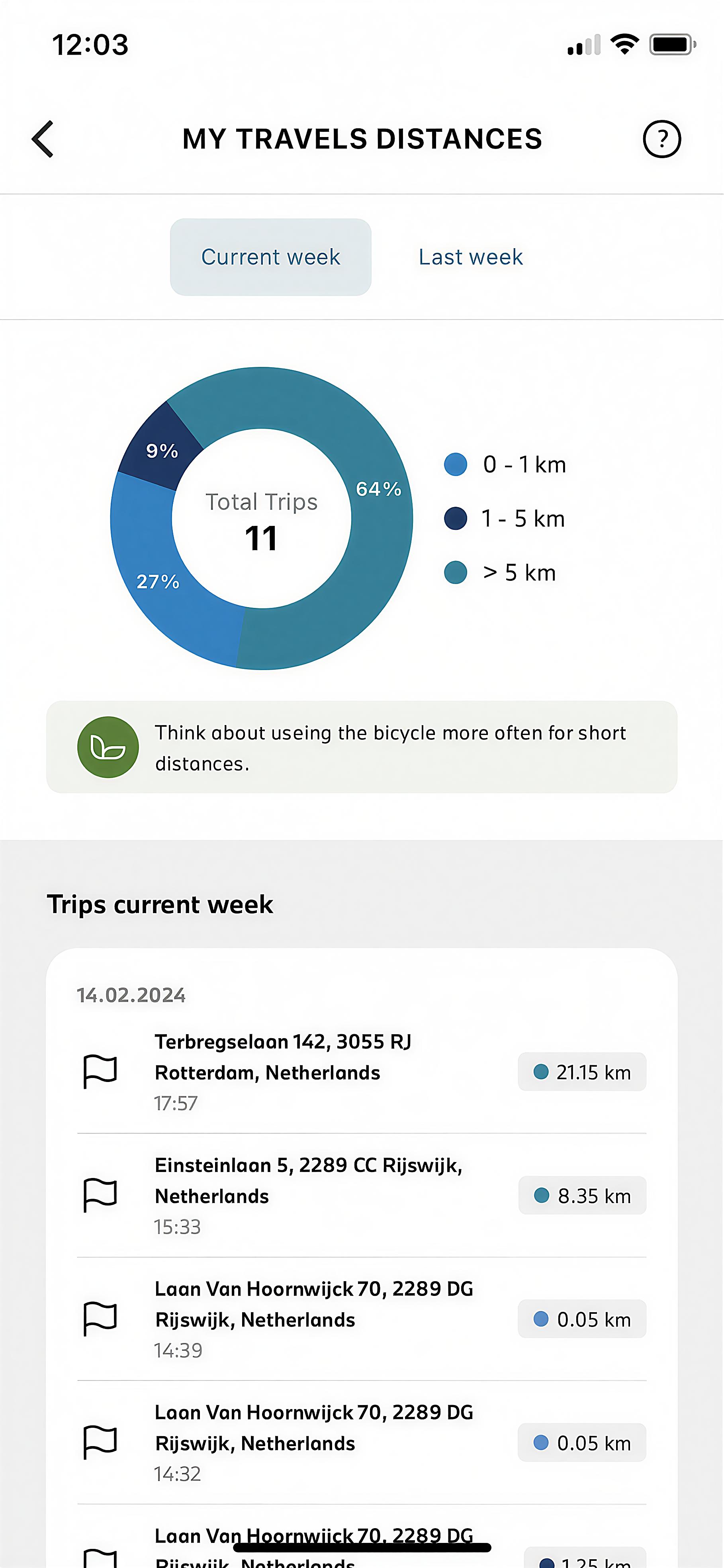
Task: Tap the 1 - 5 km legend swatch
Action: tap(456, 519)
